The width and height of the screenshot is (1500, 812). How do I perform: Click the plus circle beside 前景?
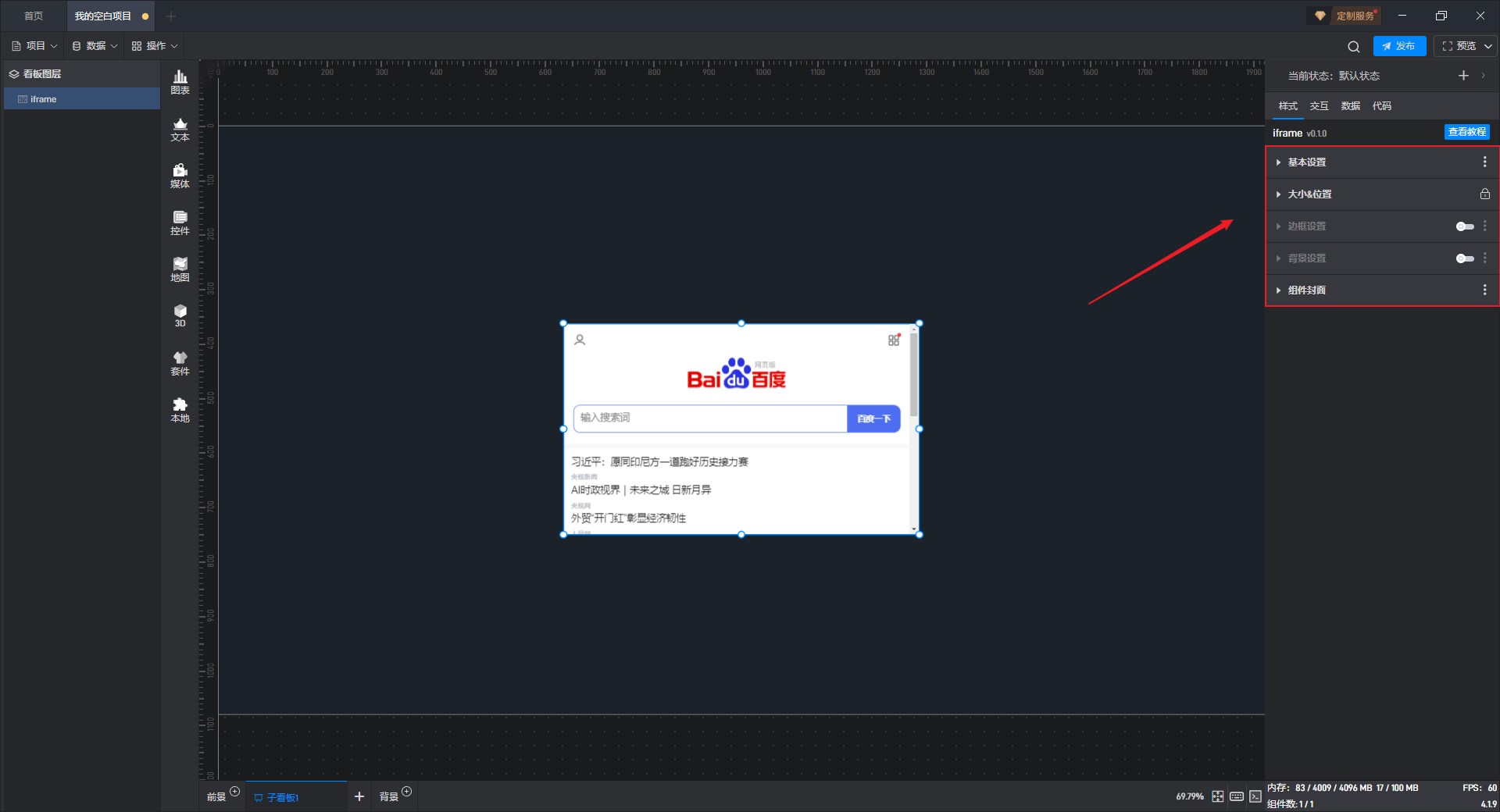pyautogui.click(x=234, y=792)
